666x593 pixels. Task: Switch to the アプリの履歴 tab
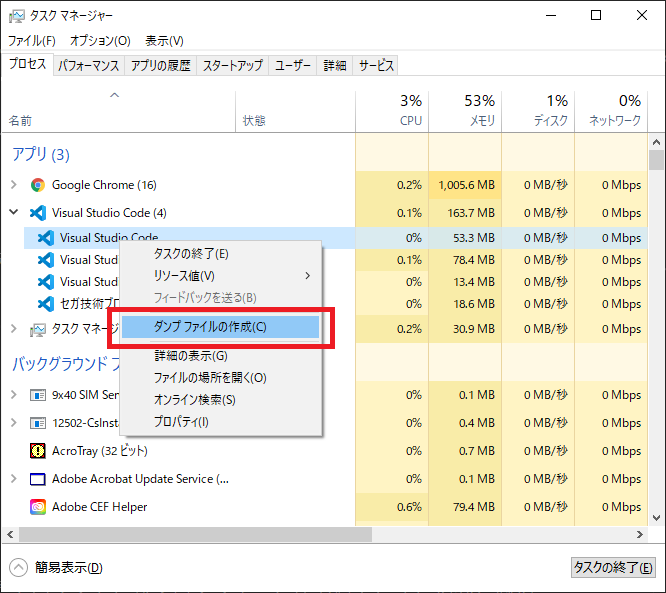[x=161, y=66]
